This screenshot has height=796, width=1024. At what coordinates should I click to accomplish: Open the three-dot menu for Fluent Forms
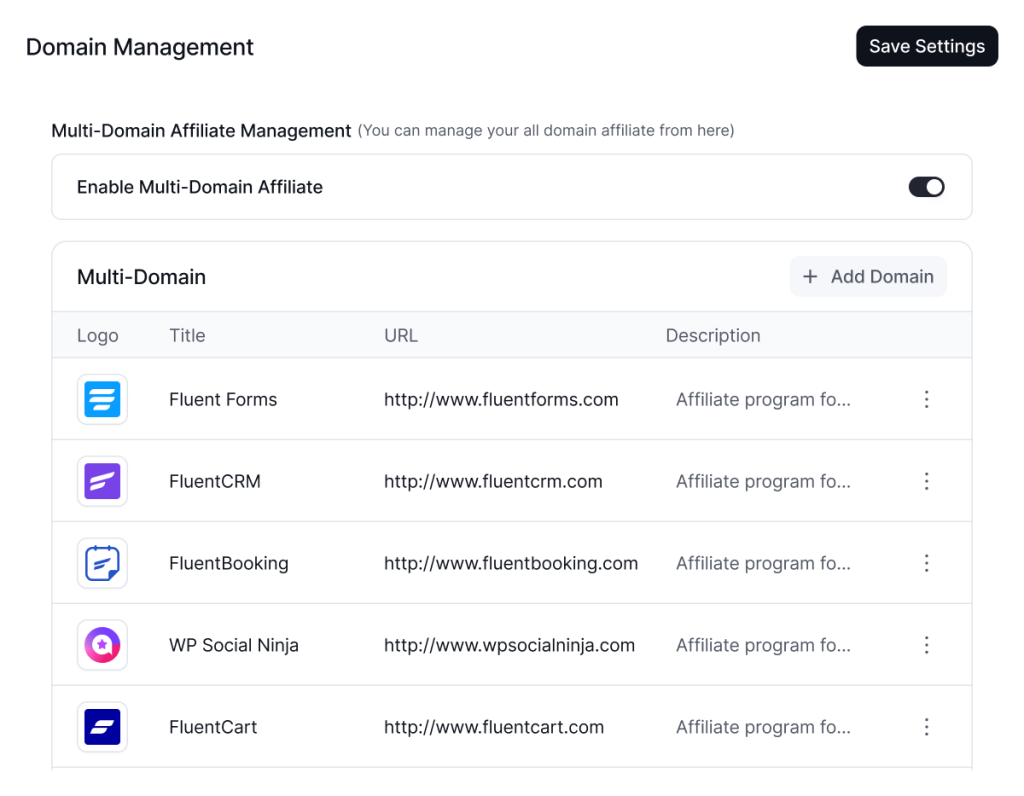click(926, 399)
